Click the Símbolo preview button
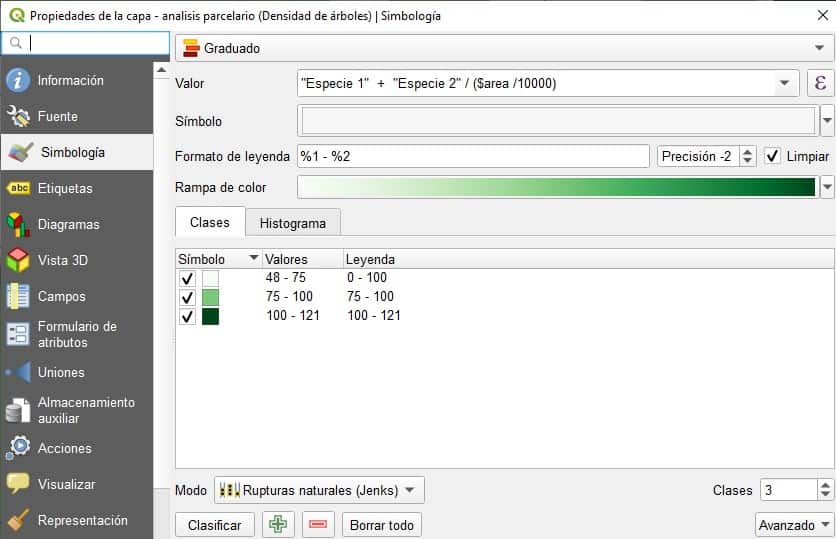The height and width of the screenshot is (539, 836). tap(558, 121)
